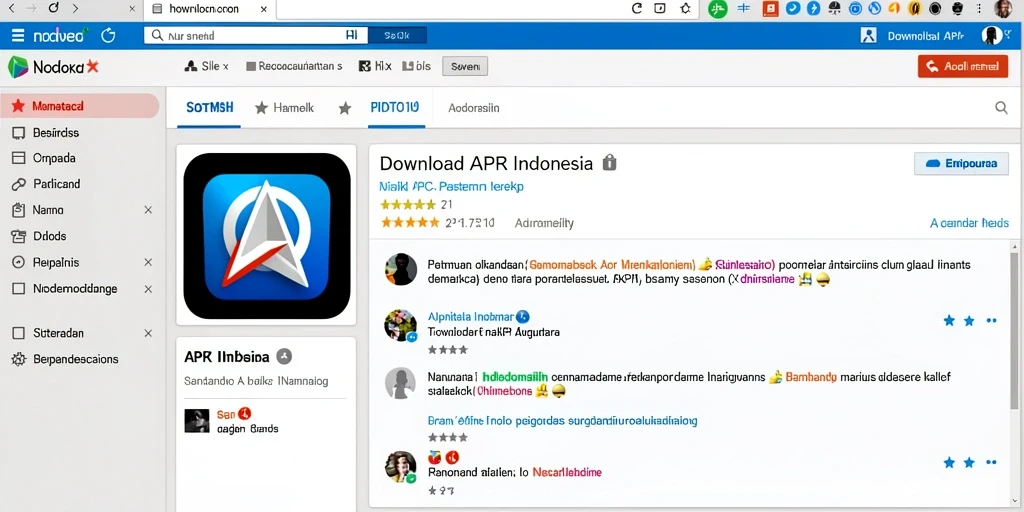Click the search magnifier in tab bar
Image resolution: width=1024 pixels, height=512 pixels.
tap(1001, 108)
